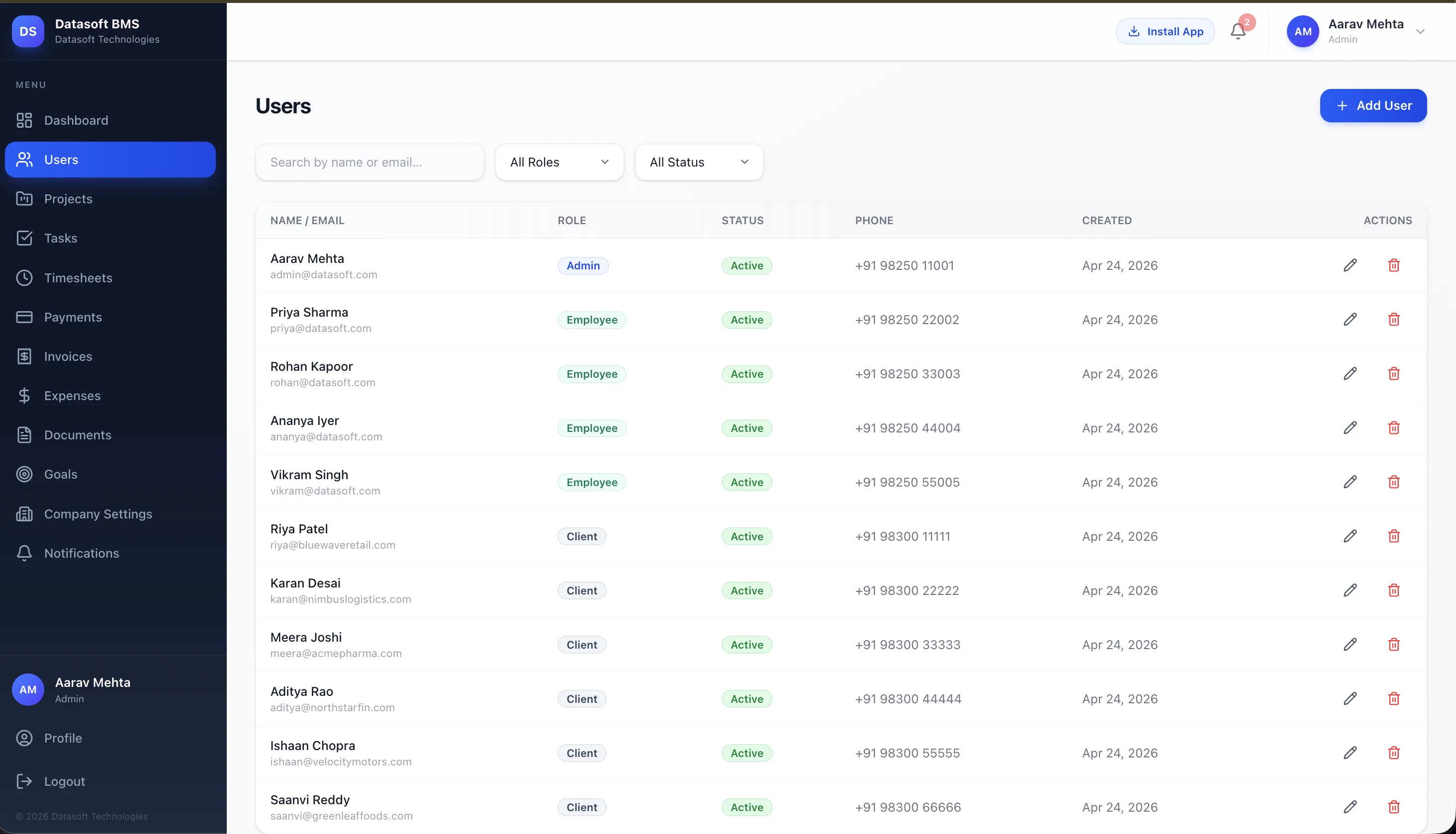Click the Add User button

point(1373,105)
